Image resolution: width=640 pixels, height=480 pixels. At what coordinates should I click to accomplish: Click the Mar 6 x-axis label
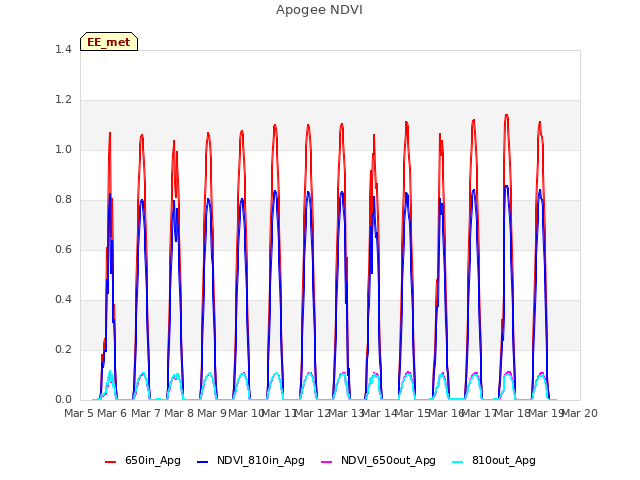tap(112, 413)
